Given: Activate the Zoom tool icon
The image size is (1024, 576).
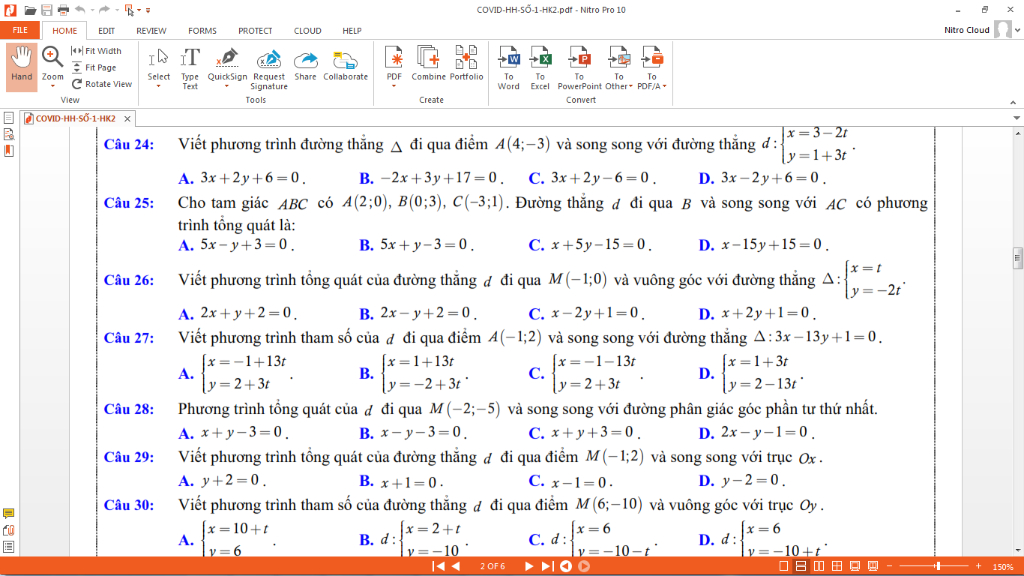Looking at the screenshot, I should (52, 57).
